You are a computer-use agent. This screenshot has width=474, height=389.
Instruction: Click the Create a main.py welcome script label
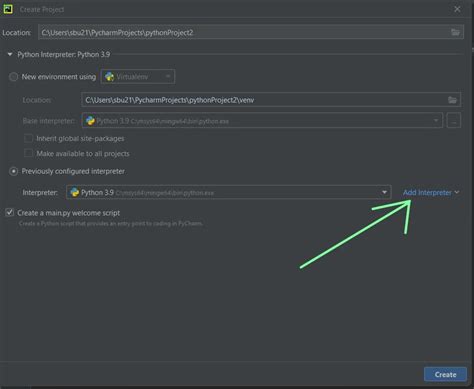[69, 213]
